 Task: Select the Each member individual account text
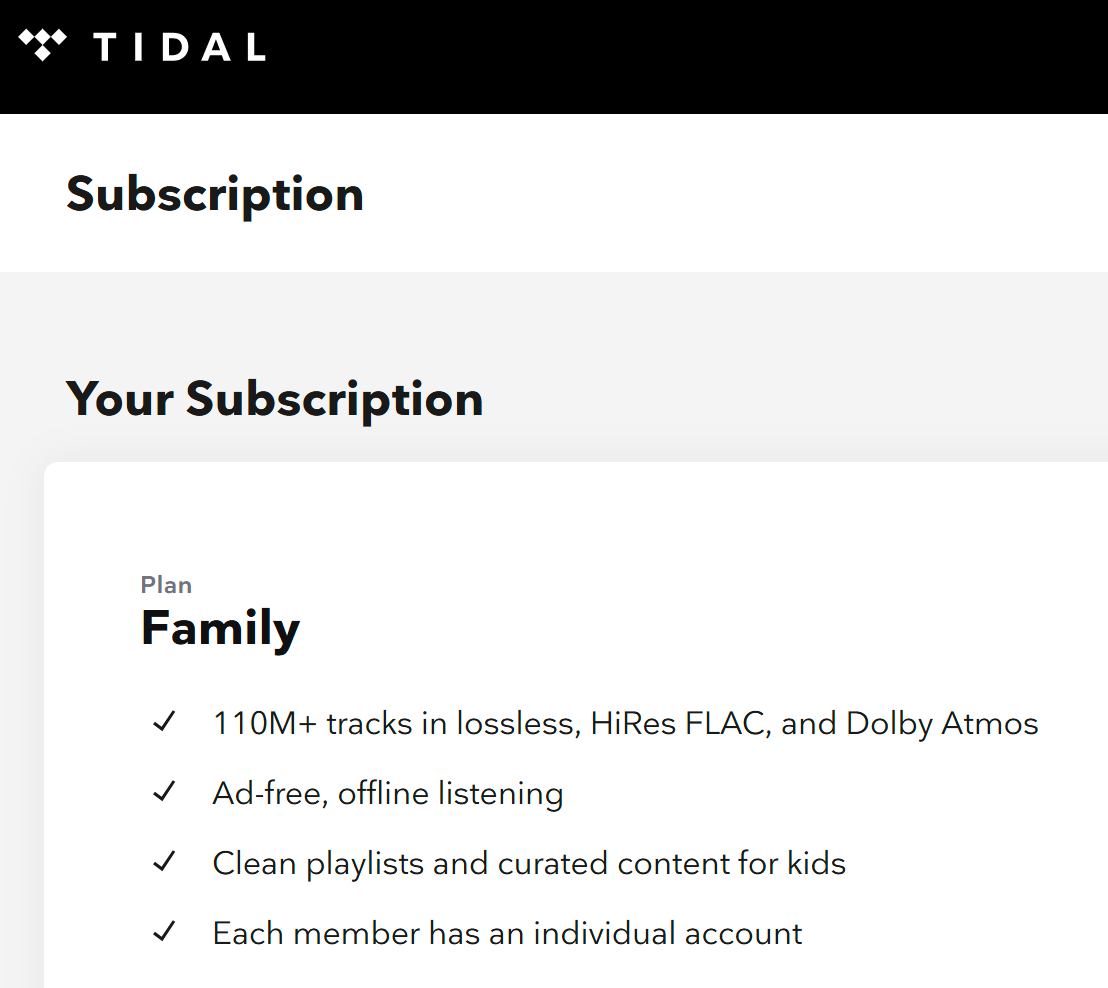click(x=507, y=934)
